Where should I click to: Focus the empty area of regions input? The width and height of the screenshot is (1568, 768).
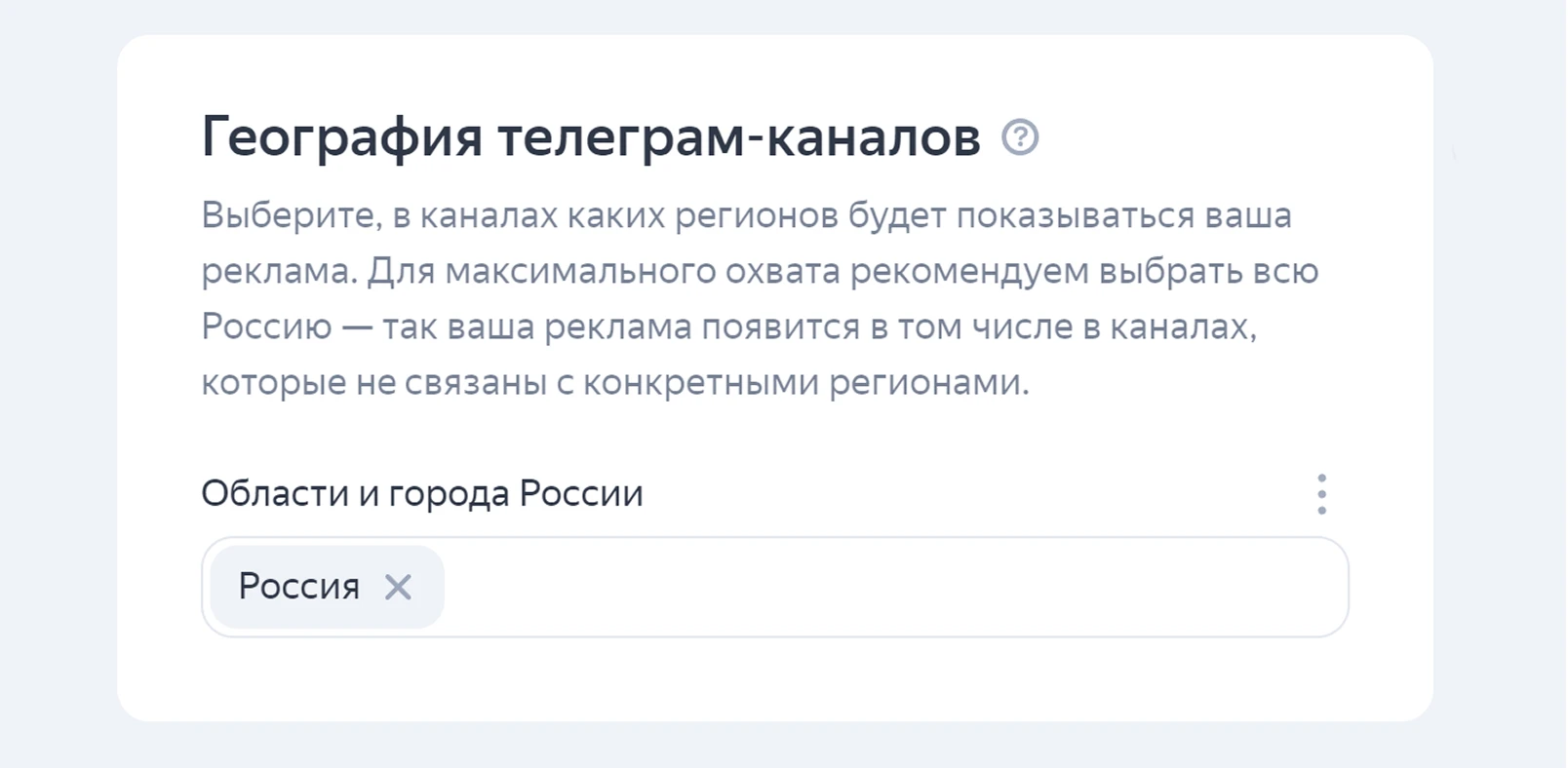coord(878,587)
